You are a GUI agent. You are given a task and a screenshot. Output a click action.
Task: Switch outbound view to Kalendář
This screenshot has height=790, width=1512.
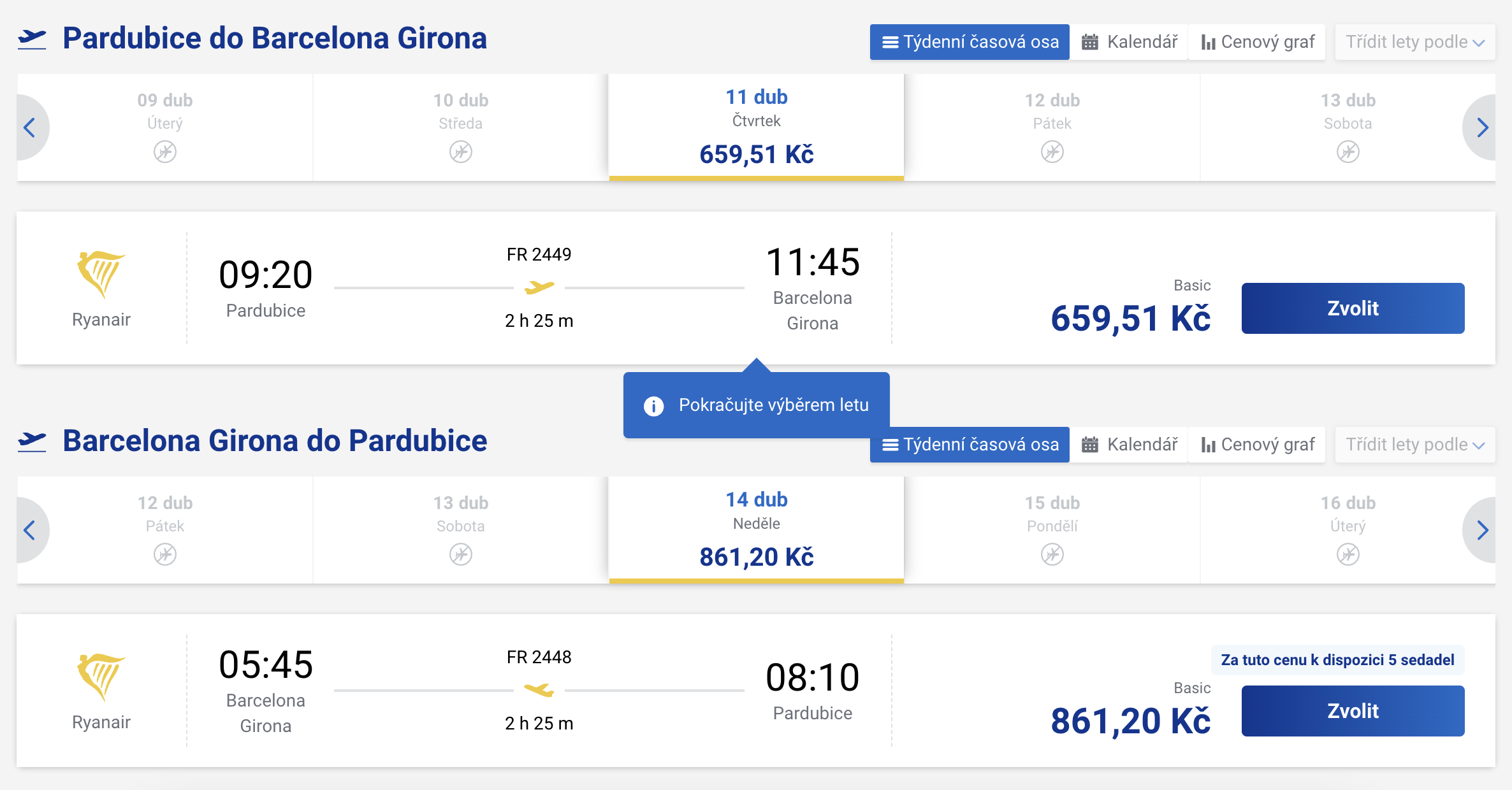click(x=1130, y=42)
